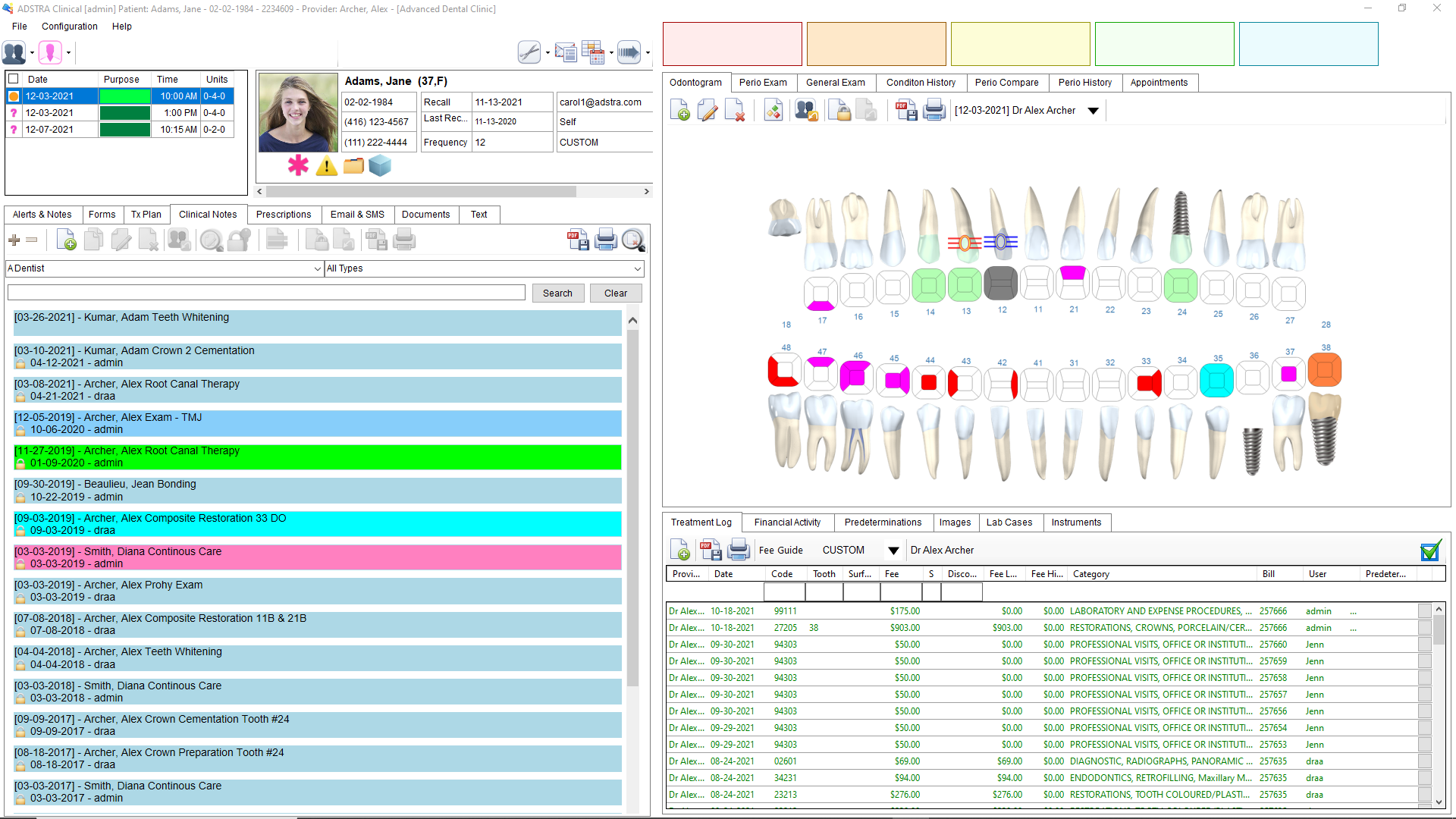
Task: Create a new odontogram entry
Action: pyautogui.click(x=679, y=110)
